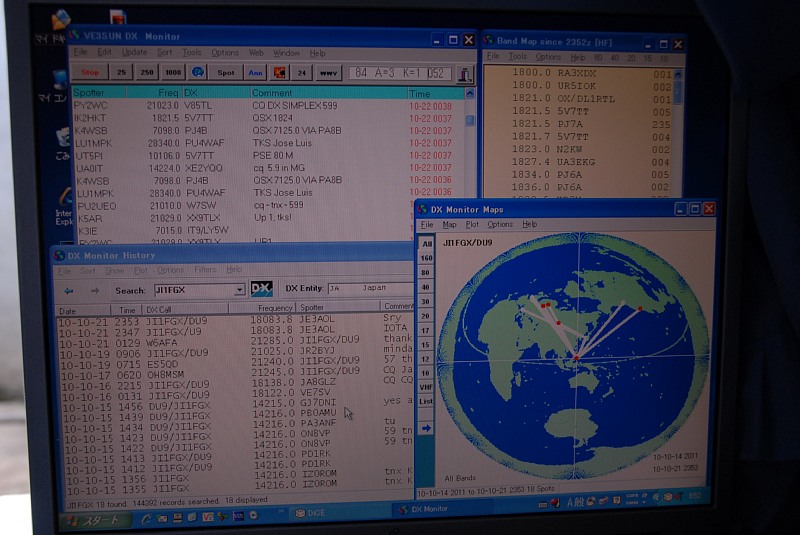
Task: Open the Sort menu in DX Monitor
Action: click(x=164, y=53)
